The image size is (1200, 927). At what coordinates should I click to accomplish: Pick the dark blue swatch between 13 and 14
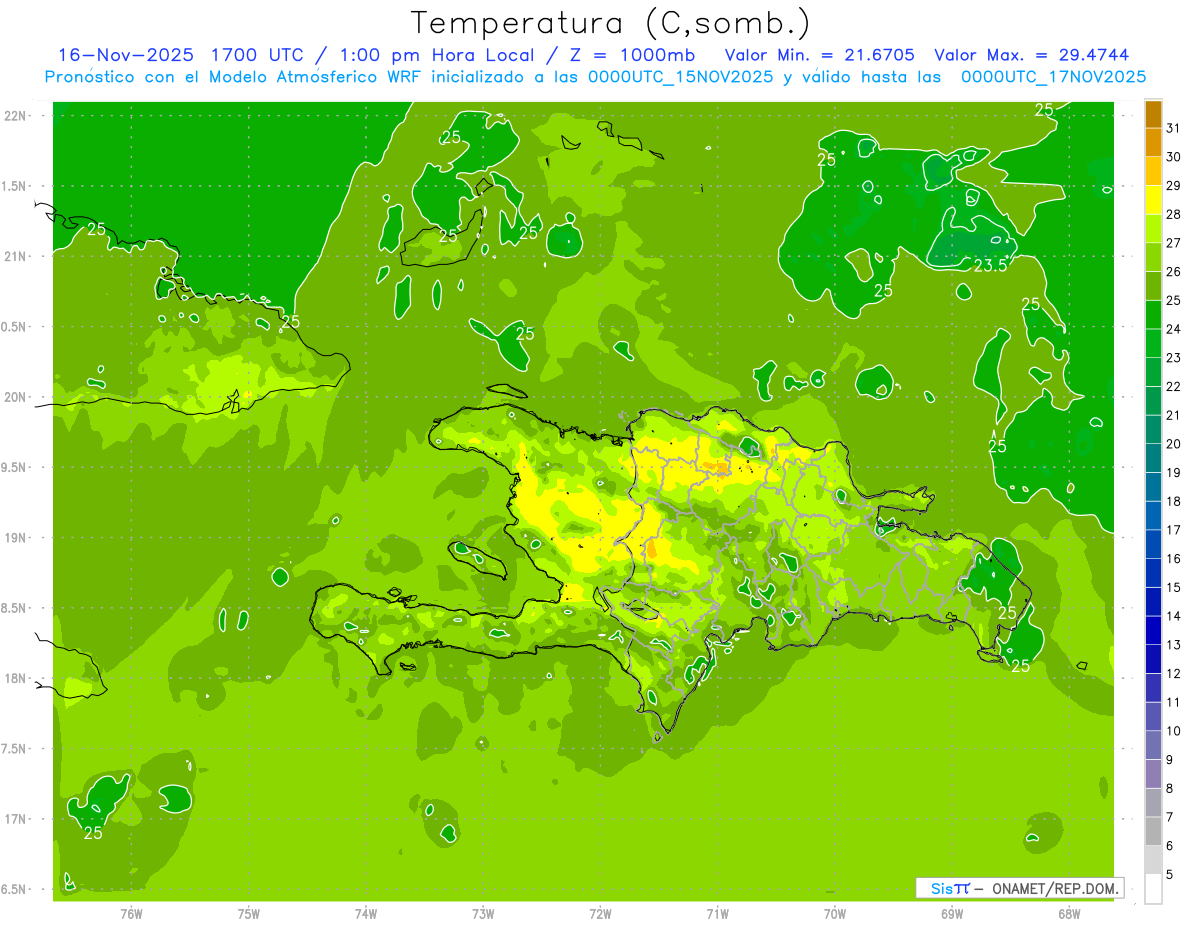click(1153, 630)
